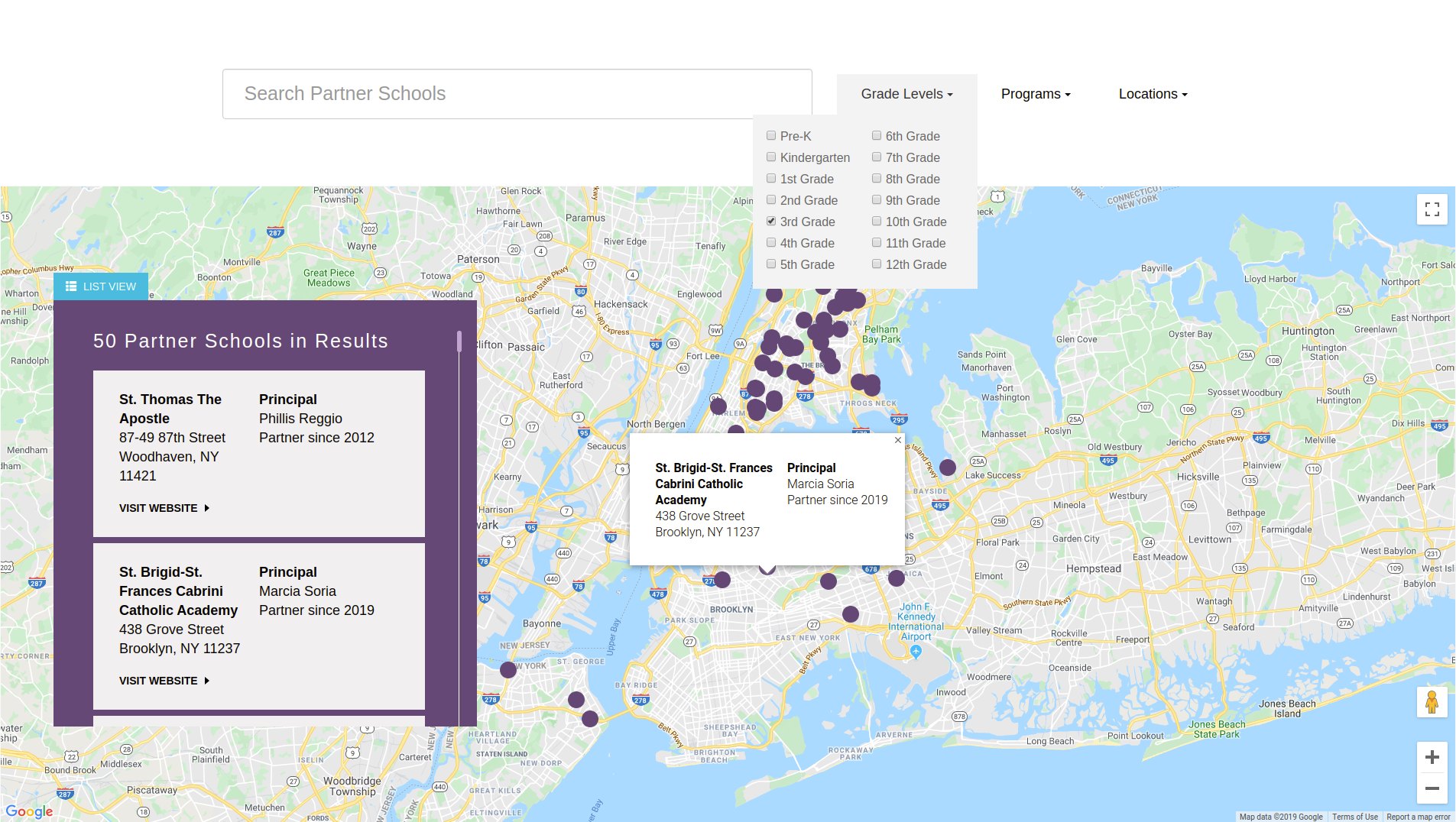Viewport: 1456px width, 822px height.
Task: Select St. Thomas The Apostle school name
Action: 170,409
